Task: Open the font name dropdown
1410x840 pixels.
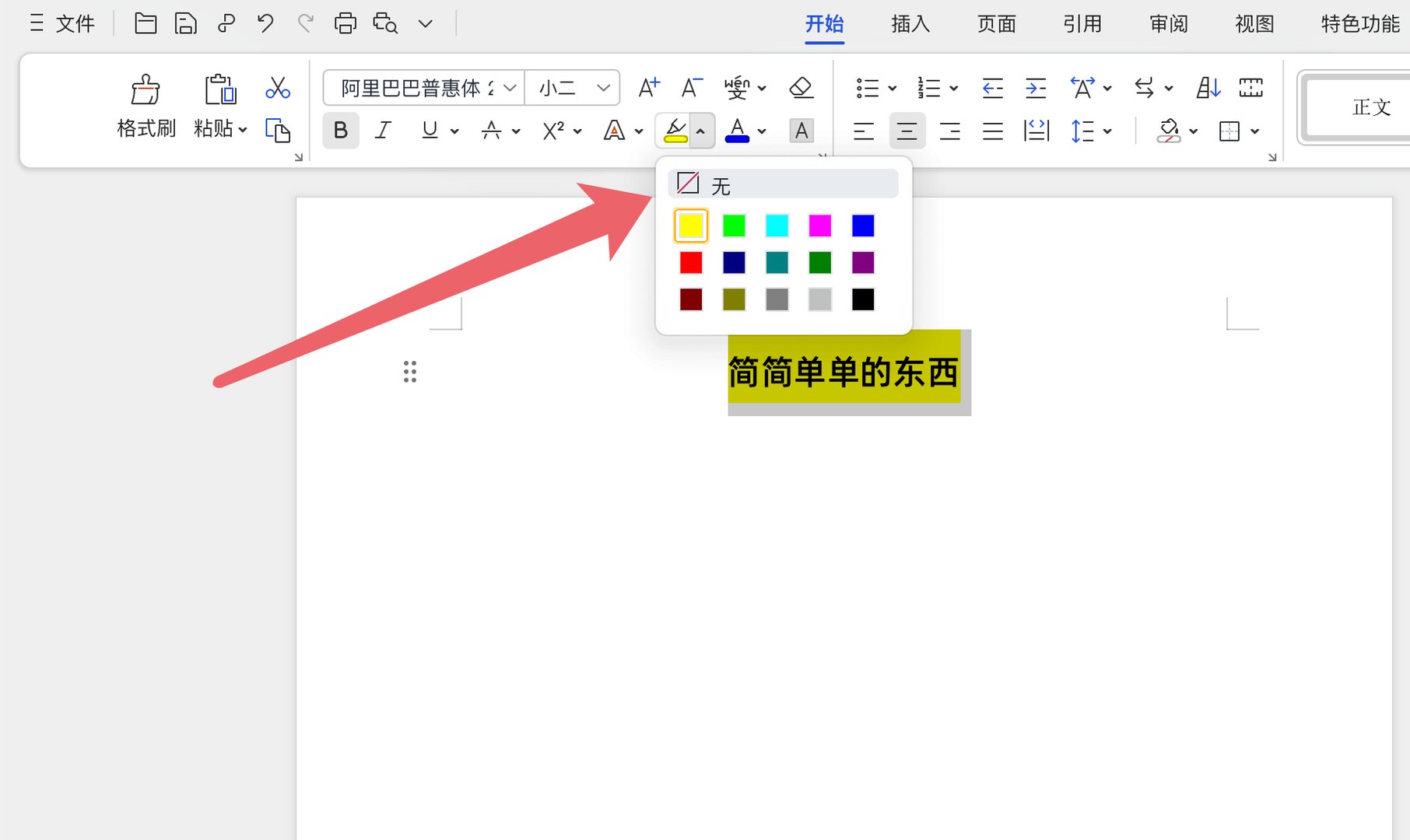Action: [x=510, y=88]
